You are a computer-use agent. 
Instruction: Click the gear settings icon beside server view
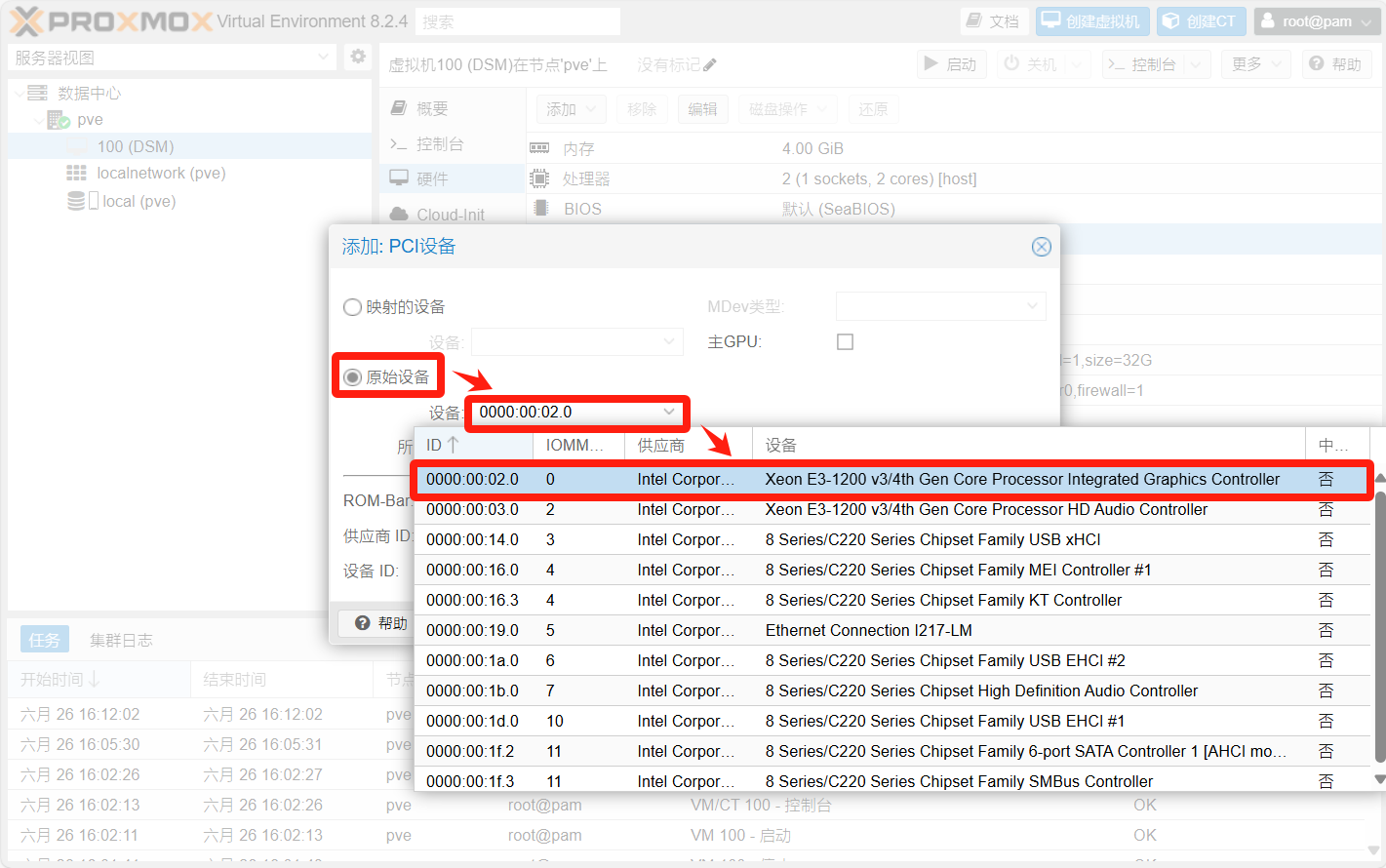pyautogui.click(x=358, y=57)
